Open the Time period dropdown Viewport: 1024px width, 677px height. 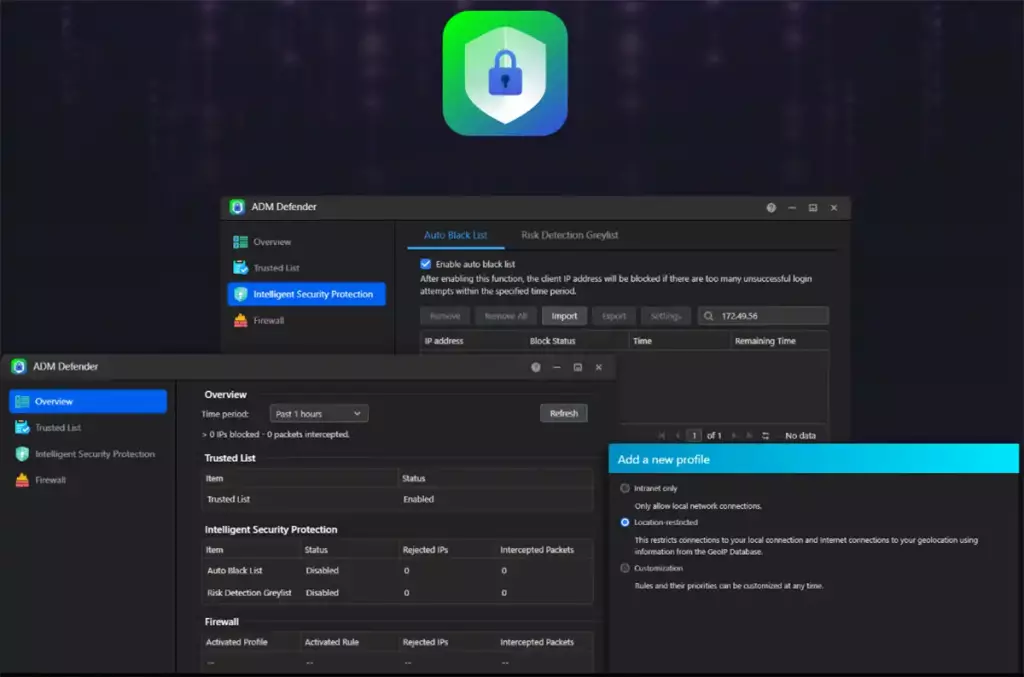click(x=319, y=414)
